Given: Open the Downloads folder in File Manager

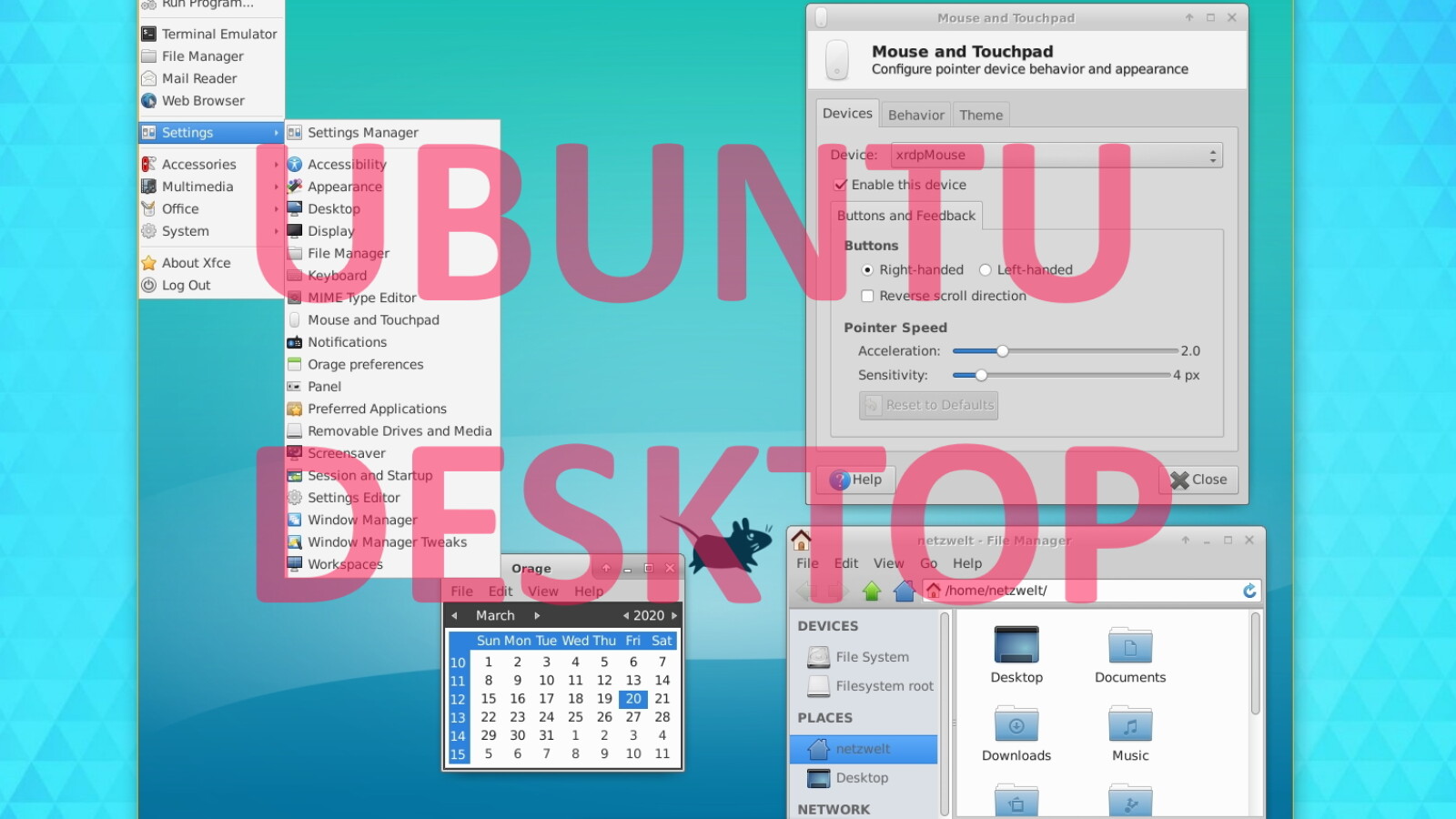Looking at the screenshot, I should 1016,724.
